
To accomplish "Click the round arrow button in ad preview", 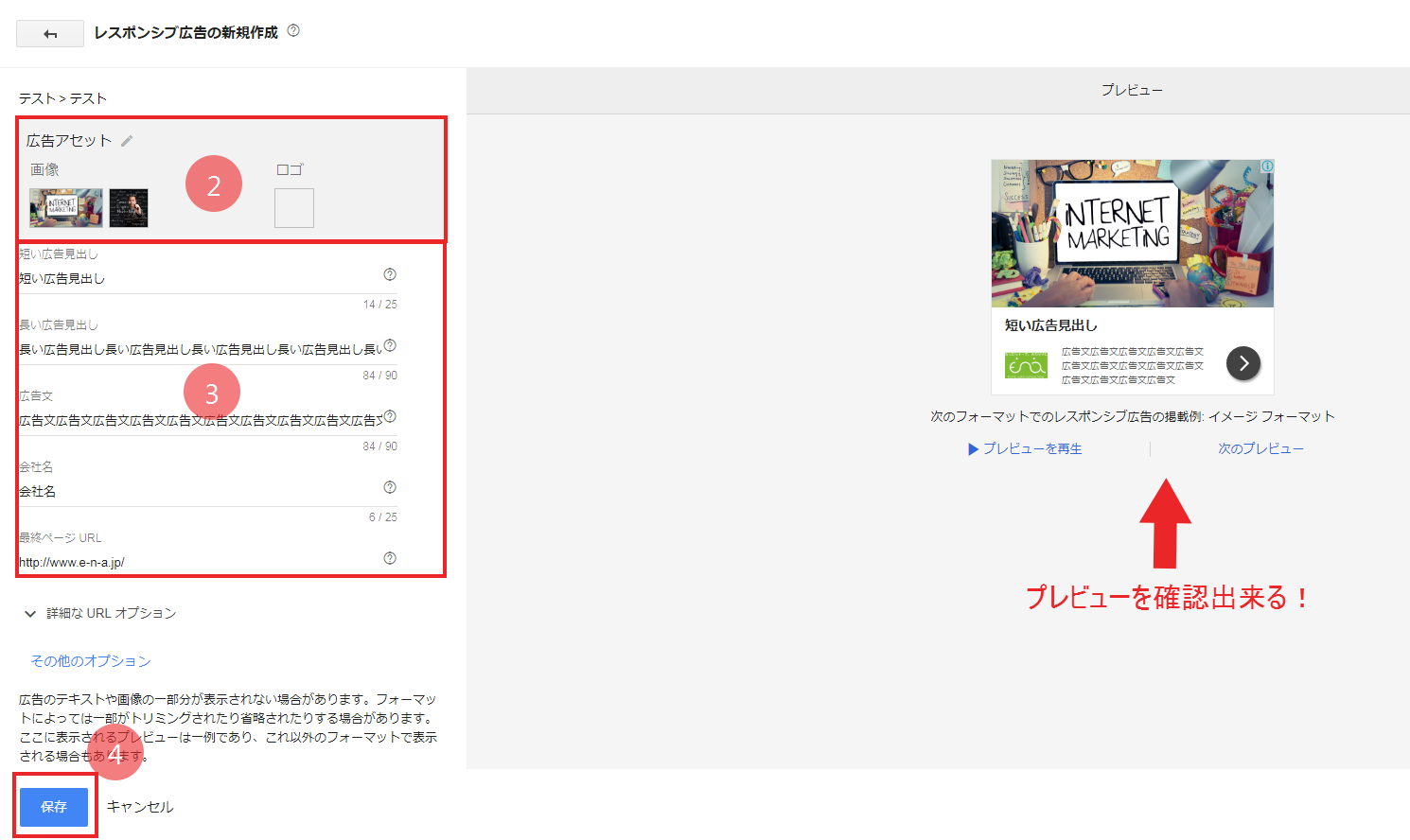I will tap(1243, 363).
